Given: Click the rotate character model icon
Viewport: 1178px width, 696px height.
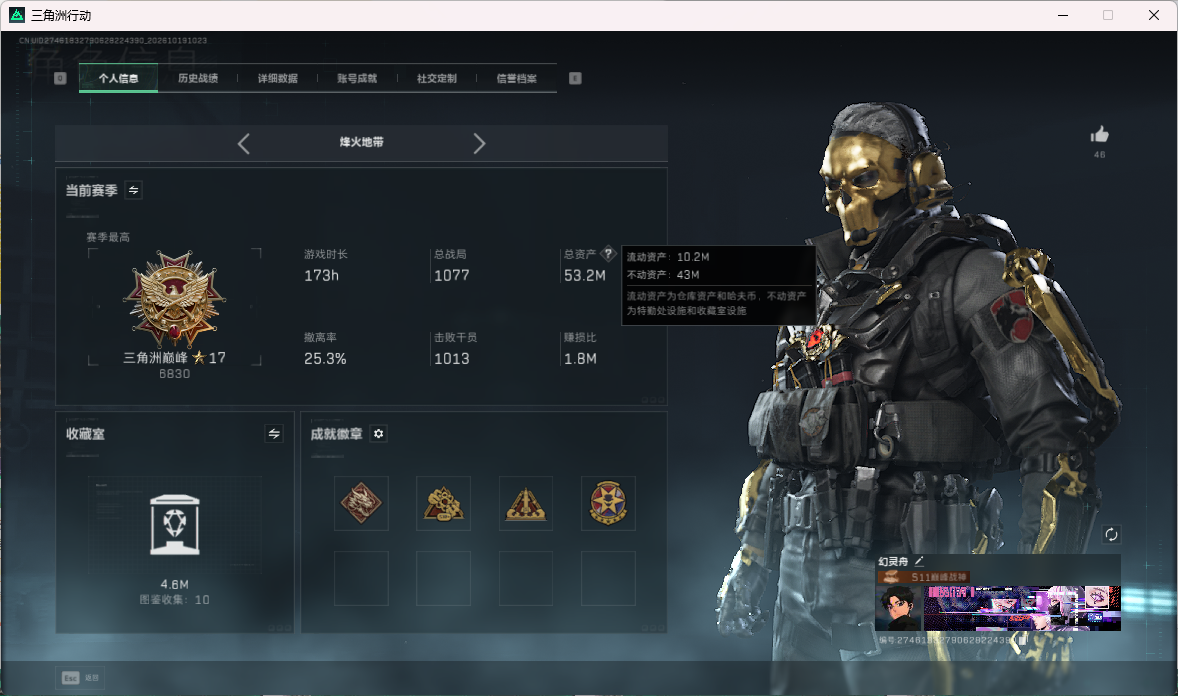Looking at the screenshot, I should [x=1111, y=534].
